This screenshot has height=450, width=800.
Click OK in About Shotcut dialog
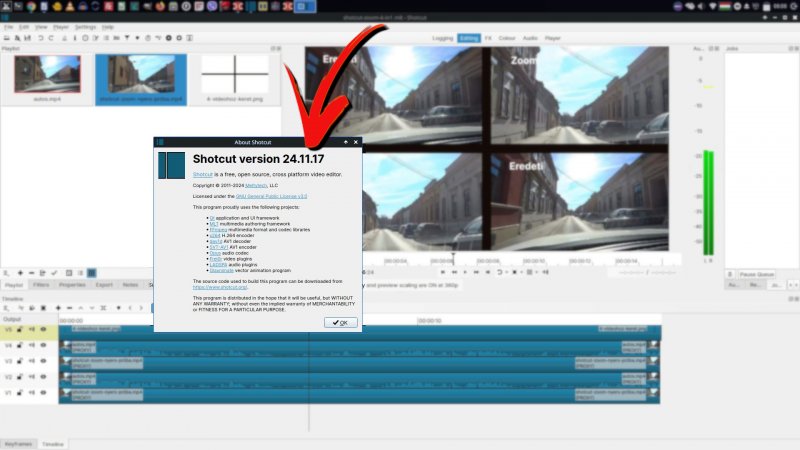pyautogui.click(x=341, y=322)
